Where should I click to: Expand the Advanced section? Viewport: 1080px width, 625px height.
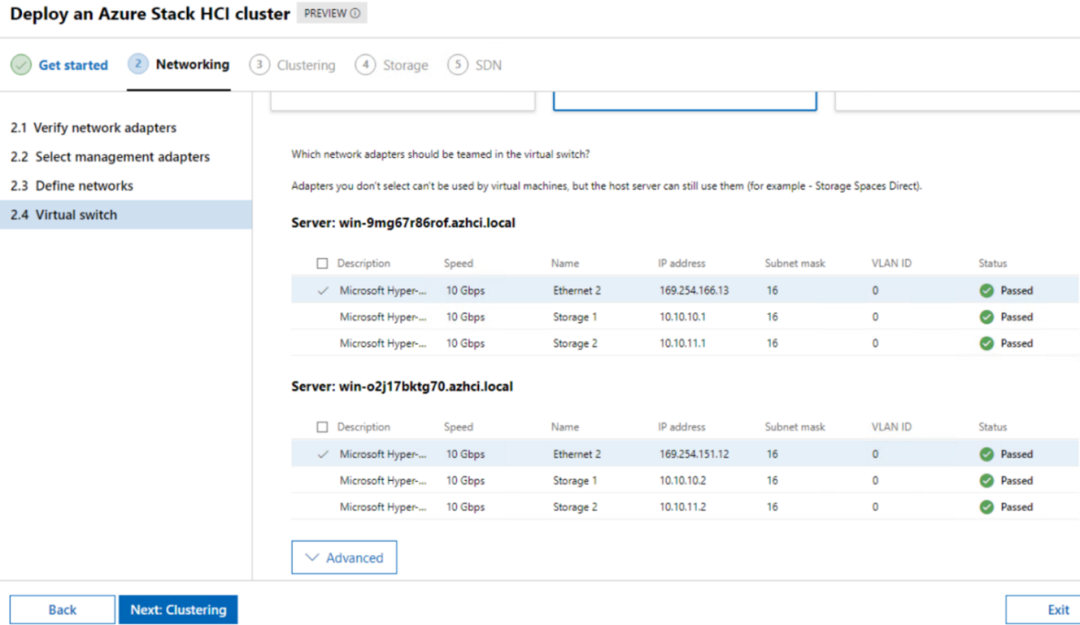click(344, 557)
